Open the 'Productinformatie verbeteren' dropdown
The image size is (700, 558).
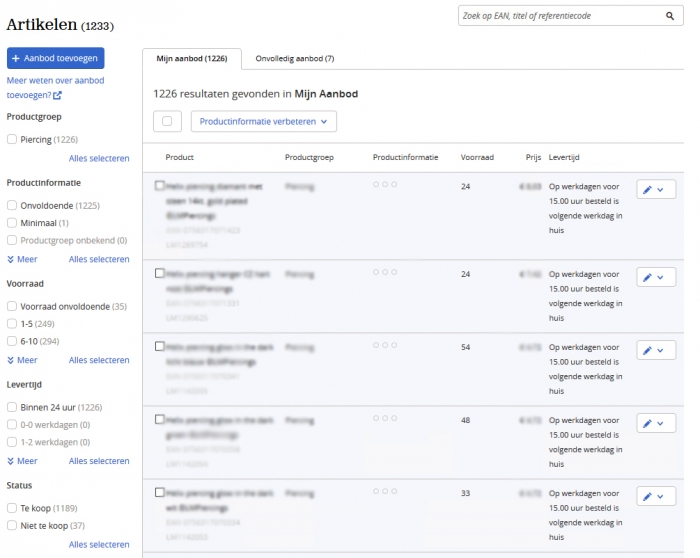click(264, 121)
